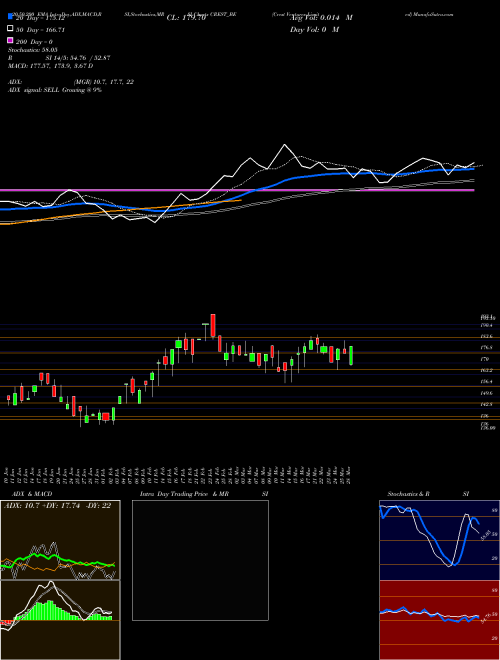Click the blue 20 Day legend swatch
Viewport: 500px width, 660px height.
pyautogui.click(x=10, y=17)
